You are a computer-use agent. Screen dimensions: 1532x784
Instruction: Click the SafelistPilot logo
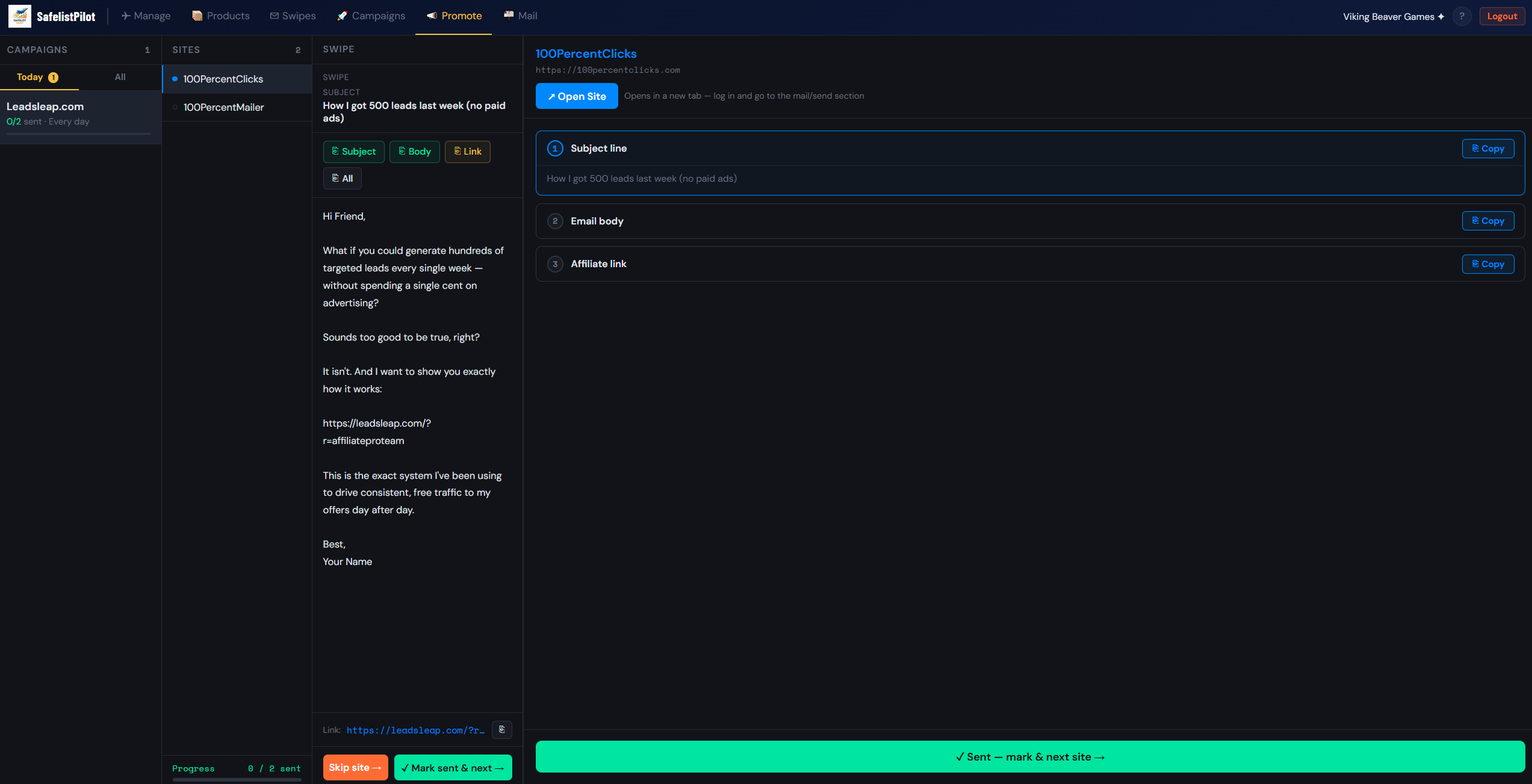point(20,16)
